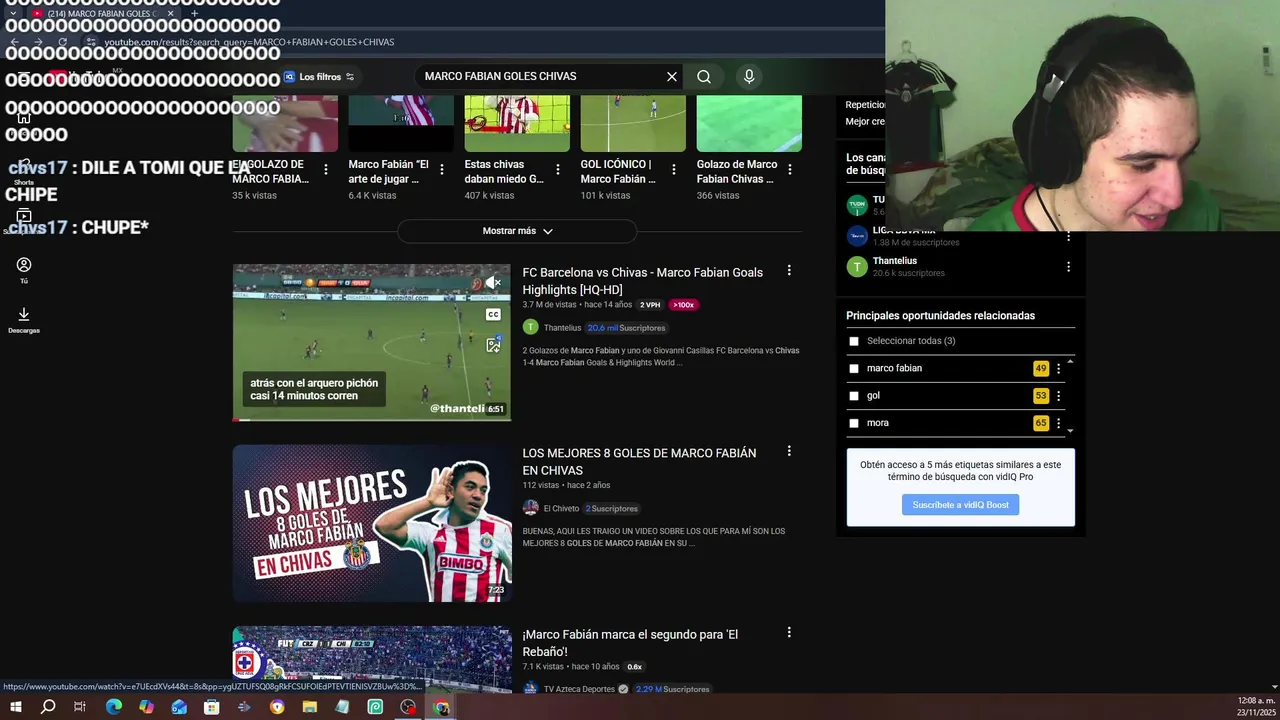Viewport: 1280px width, 720px height.
Task: Click the El Chiveto channel avatar
Action: (530, 508)
